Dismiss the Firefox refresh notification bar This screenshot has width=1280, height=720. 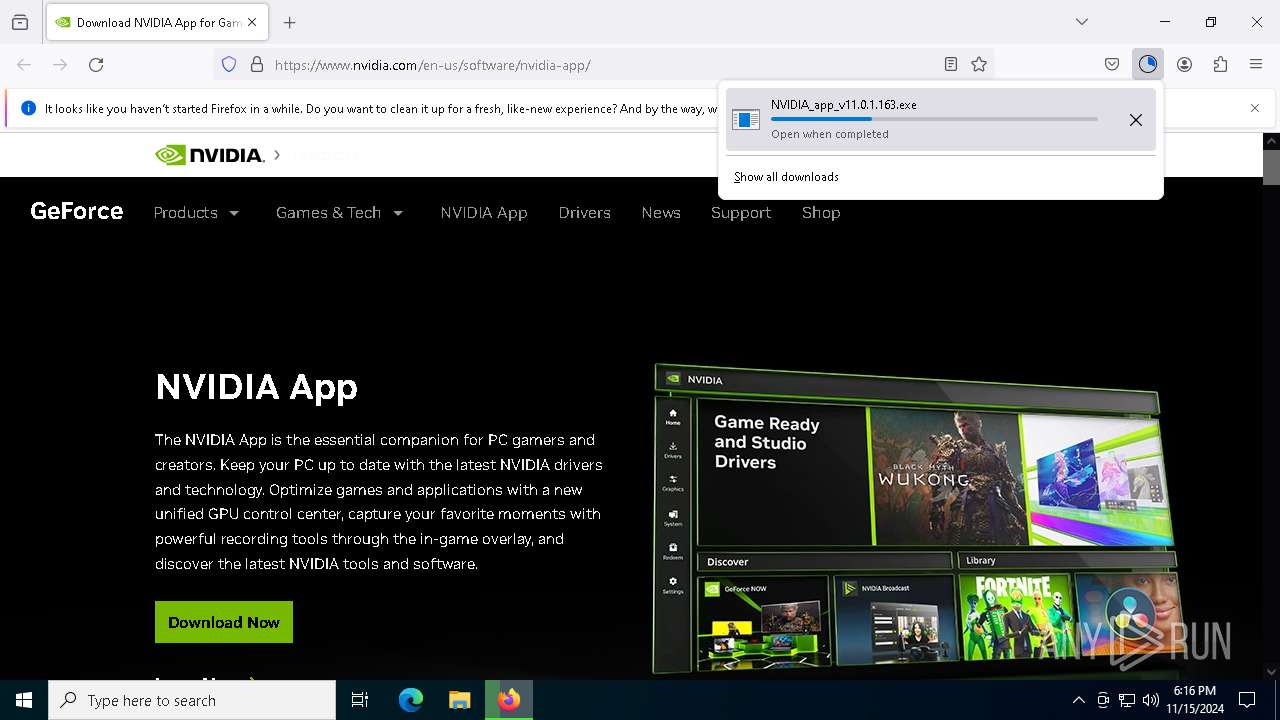[x=1255, y=108]
